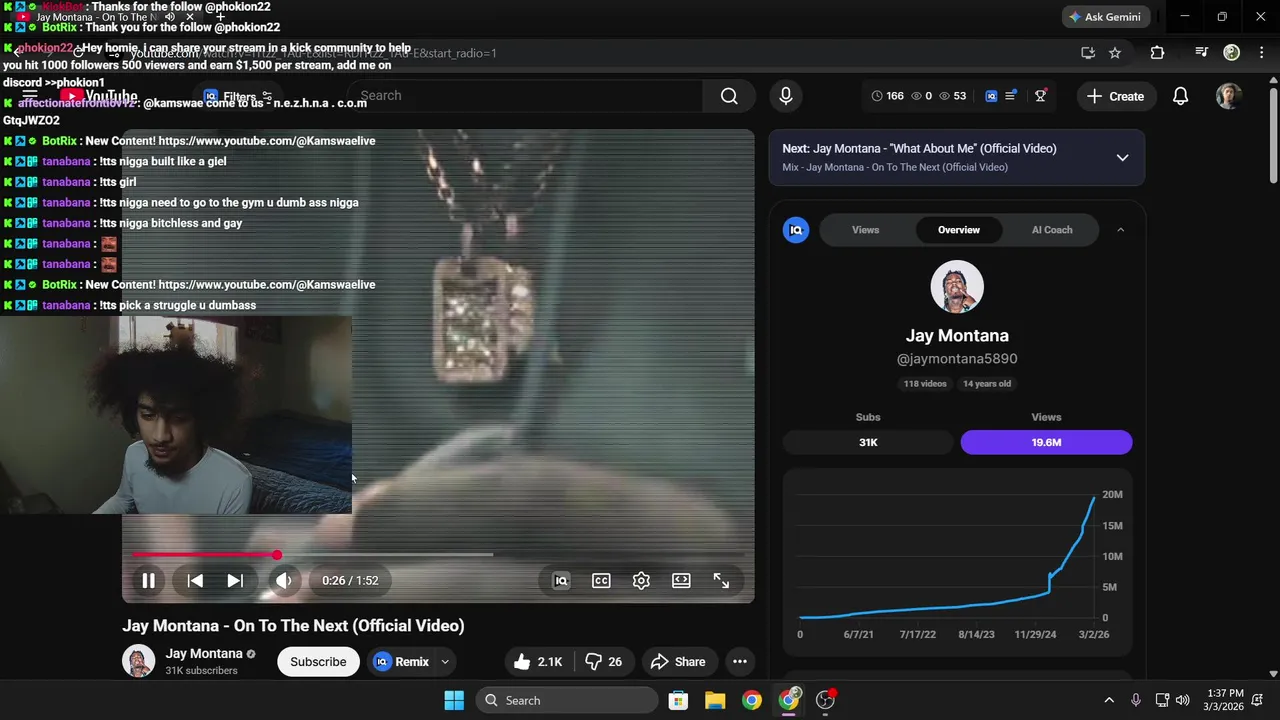Share the video

(x=678, y=662)
